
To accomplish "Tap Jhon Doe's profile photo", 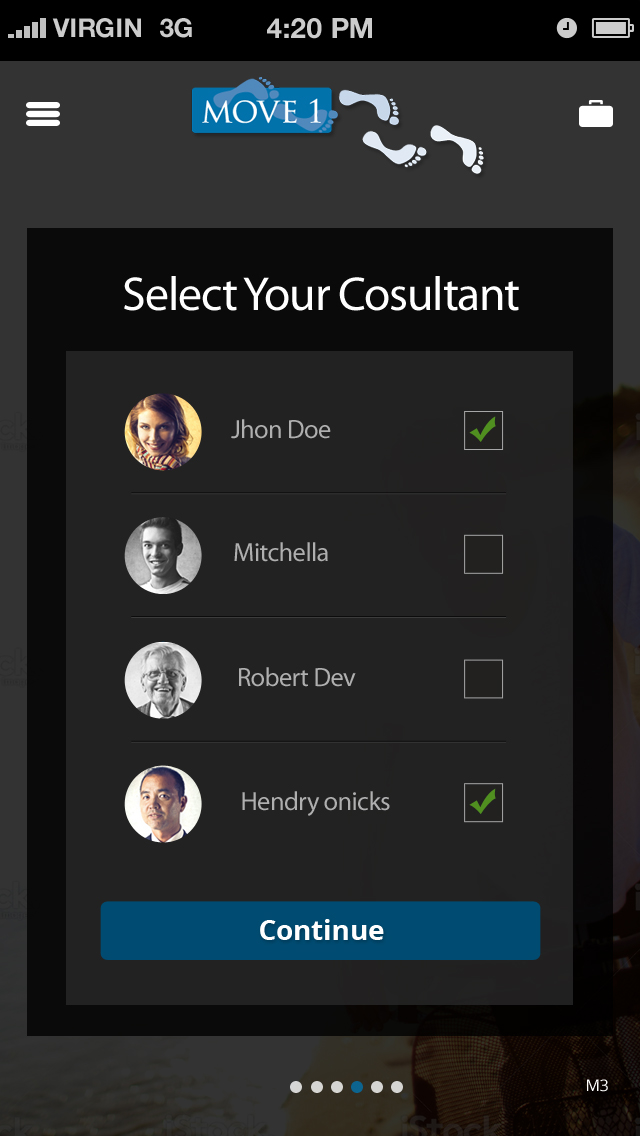I will [163, 432].
